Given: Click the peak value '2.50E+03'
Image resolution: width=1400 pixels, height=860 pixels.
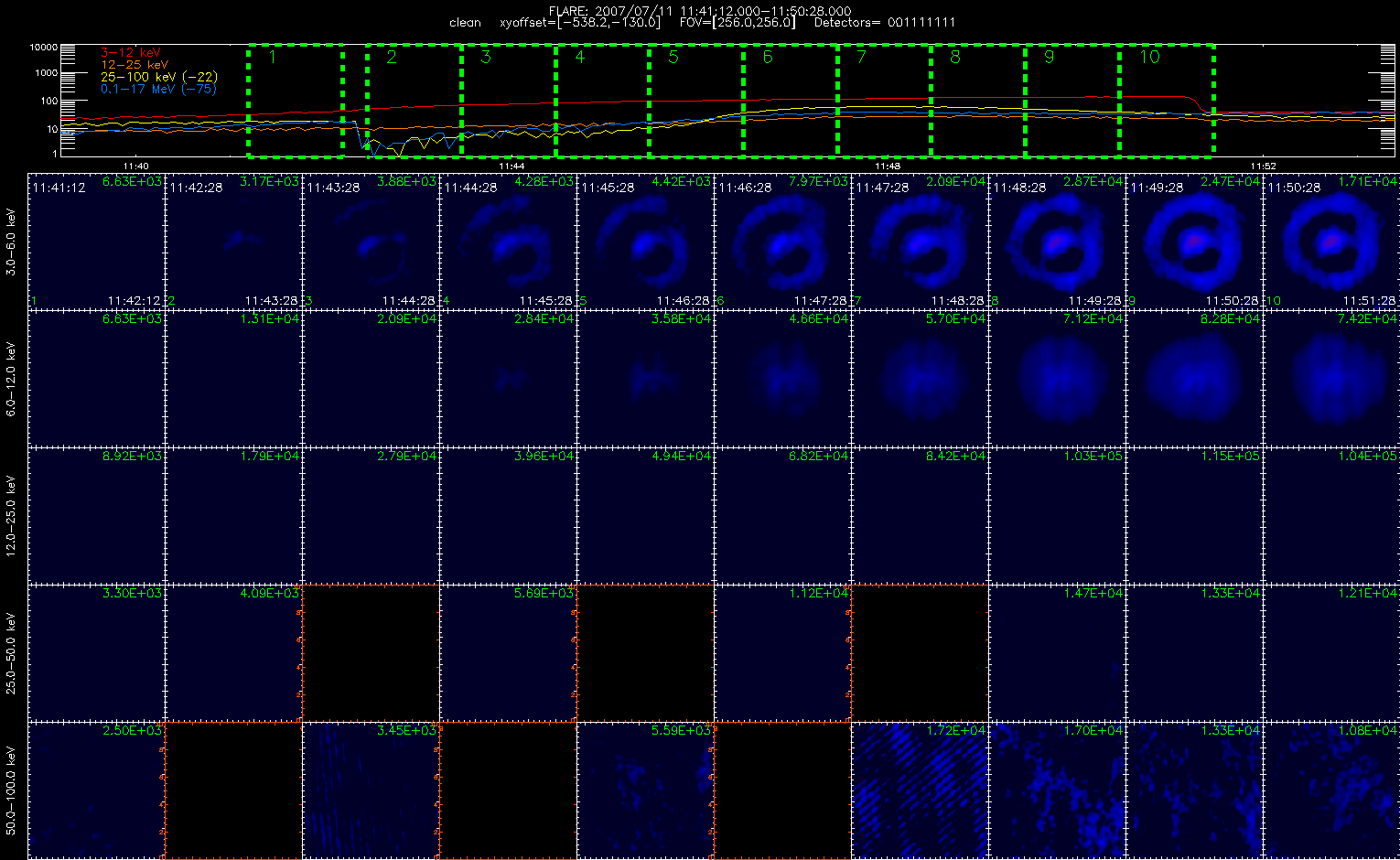Looking at the screenshot, I should click(x=133, y=730).
